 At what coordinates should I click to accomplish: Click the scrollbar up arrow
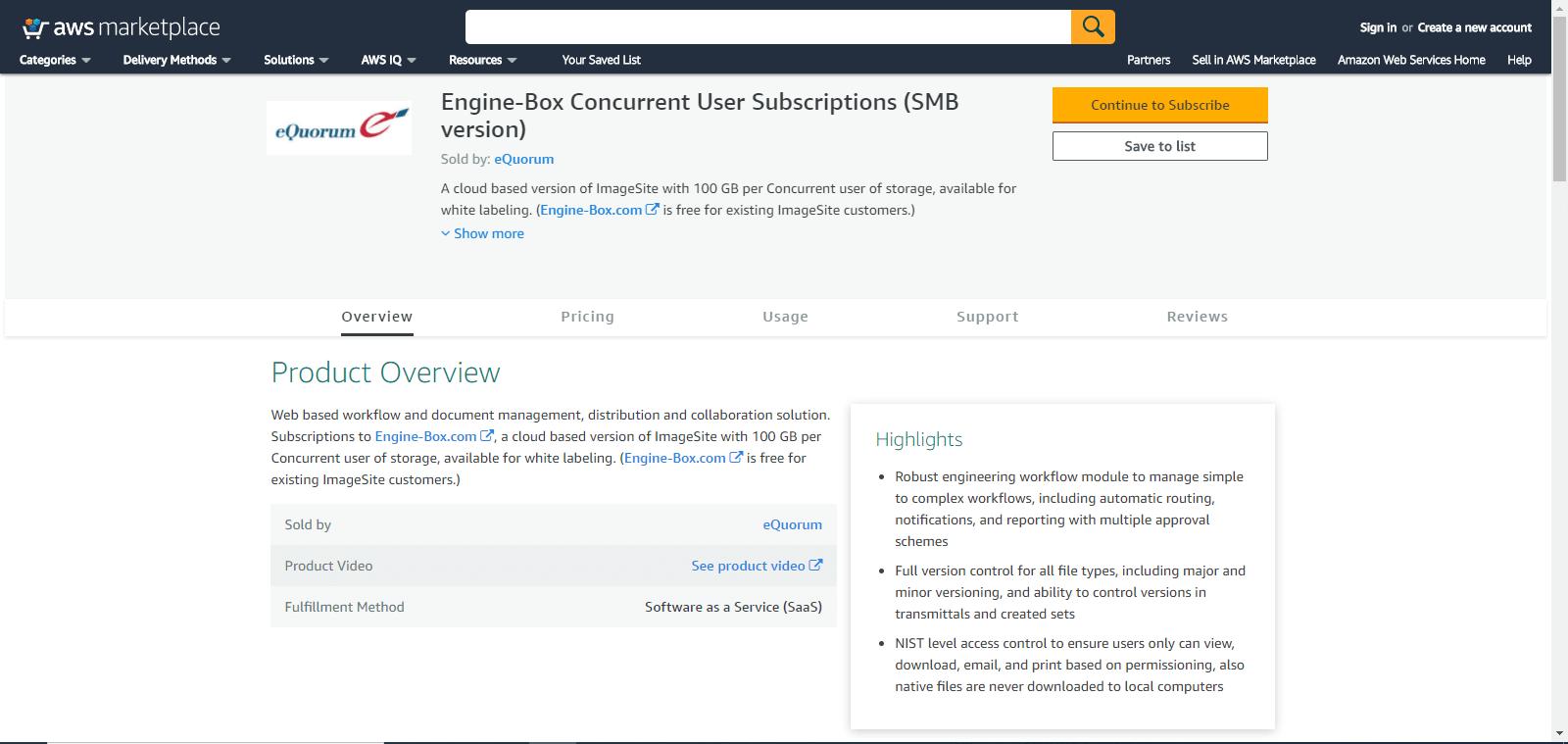1559,8
